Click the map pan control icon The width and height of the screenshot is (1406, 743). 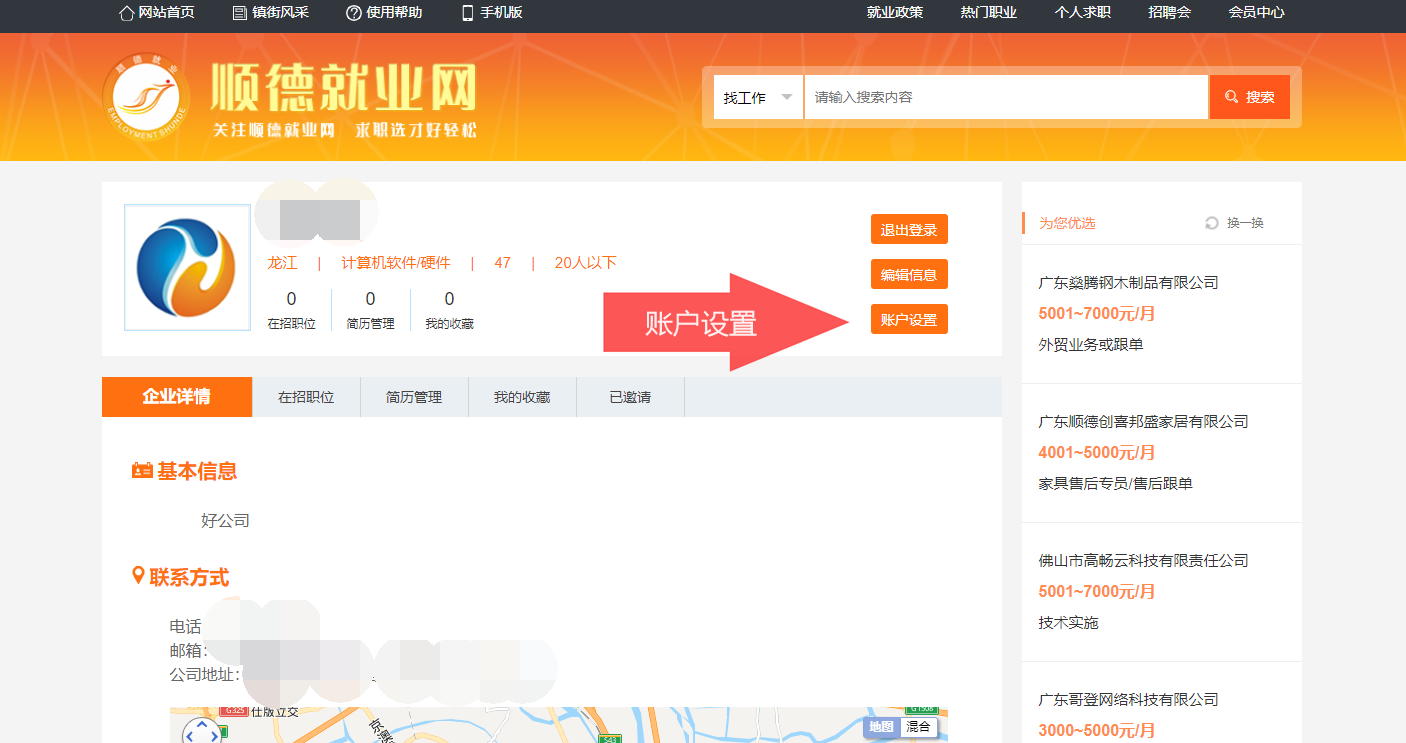(x=202, y=731)
